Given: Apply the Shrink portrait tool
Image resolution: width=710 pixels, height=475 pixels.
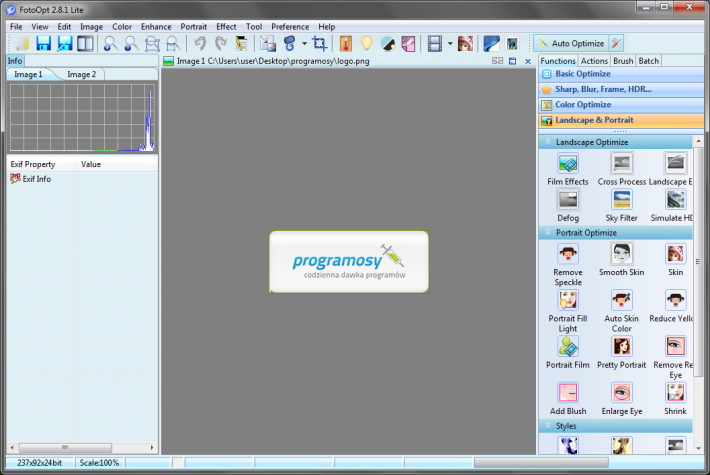Looking at the screenshot, I should 675,399.
